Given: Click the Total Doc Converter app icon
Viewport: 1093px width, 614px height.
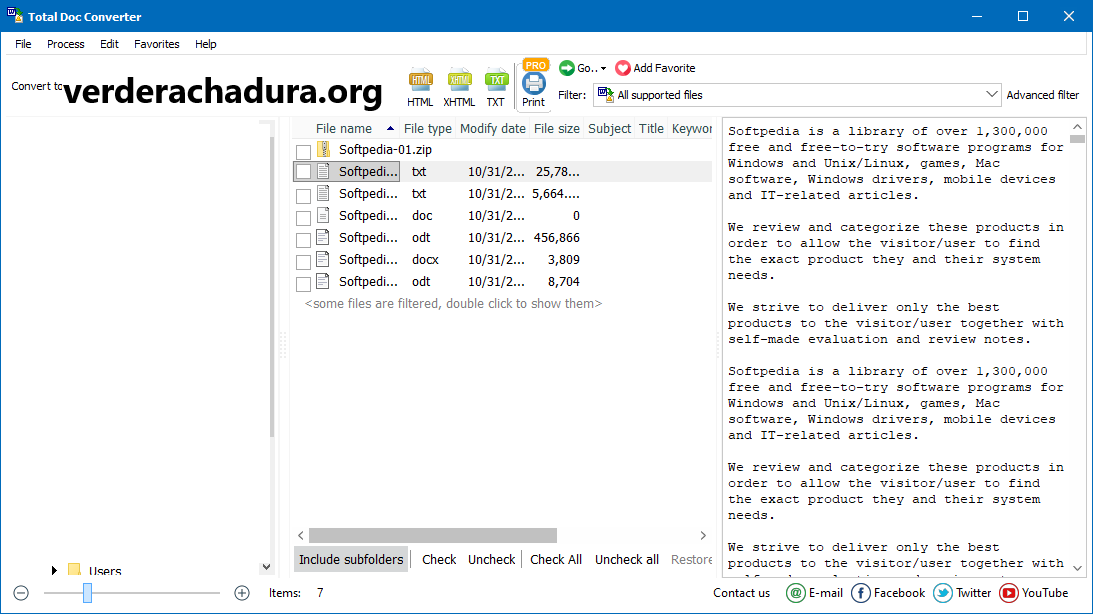Looking at the screenshot, I should click(x=15, y=15).
